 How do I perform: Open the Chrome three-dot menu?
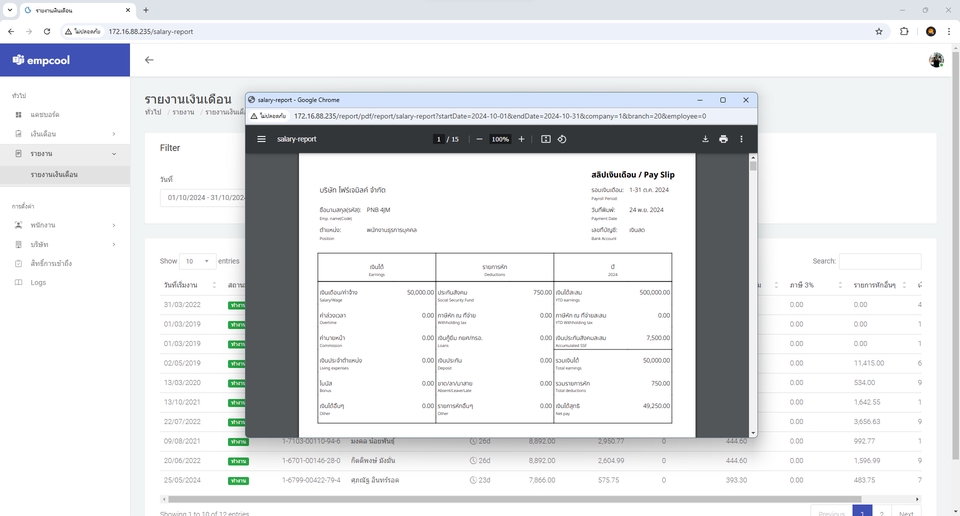tap(949, 31)
